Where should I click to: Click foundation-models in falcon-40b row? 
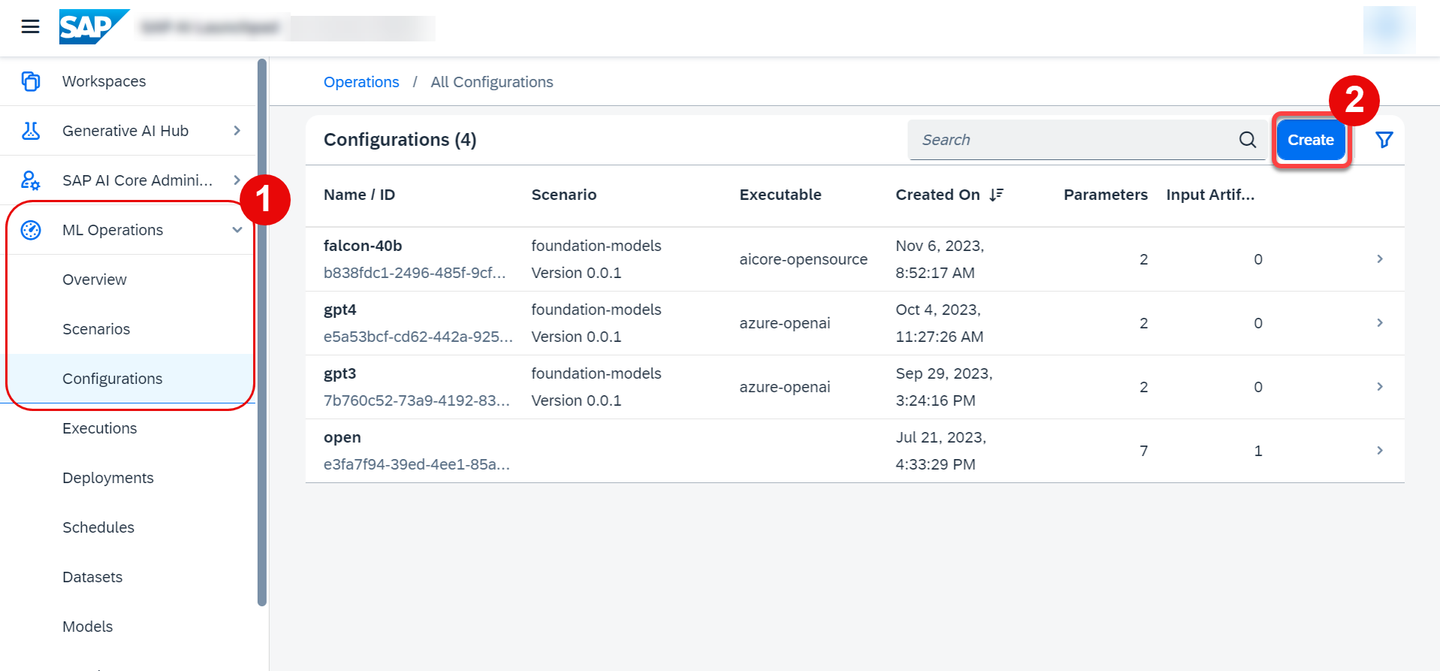click(596, 246)
